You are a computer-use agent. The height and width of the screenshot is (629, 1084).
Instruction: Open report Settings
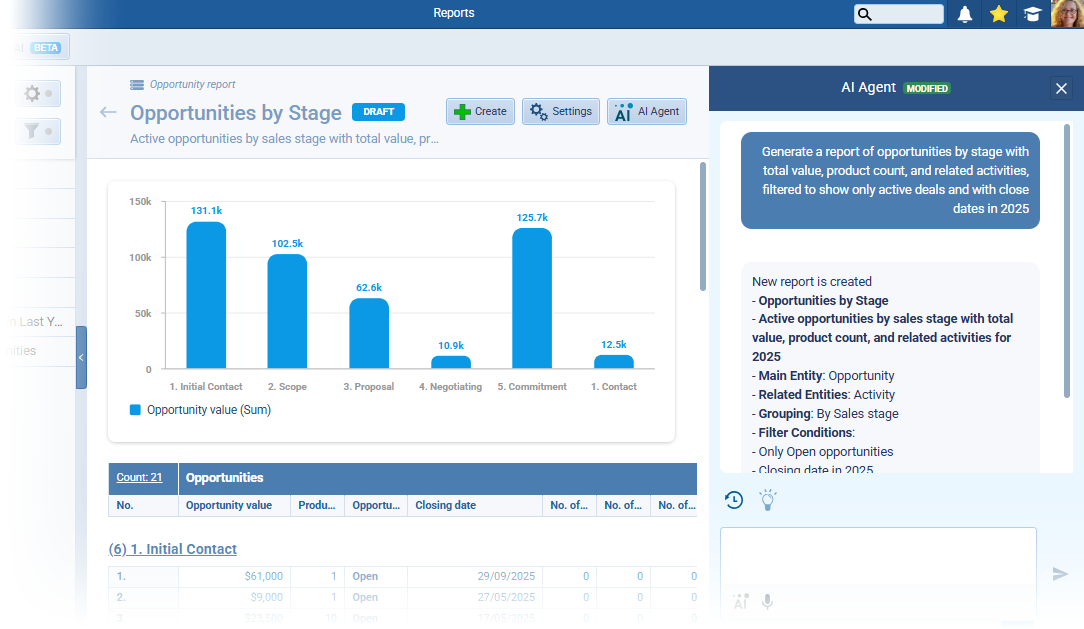561,111
